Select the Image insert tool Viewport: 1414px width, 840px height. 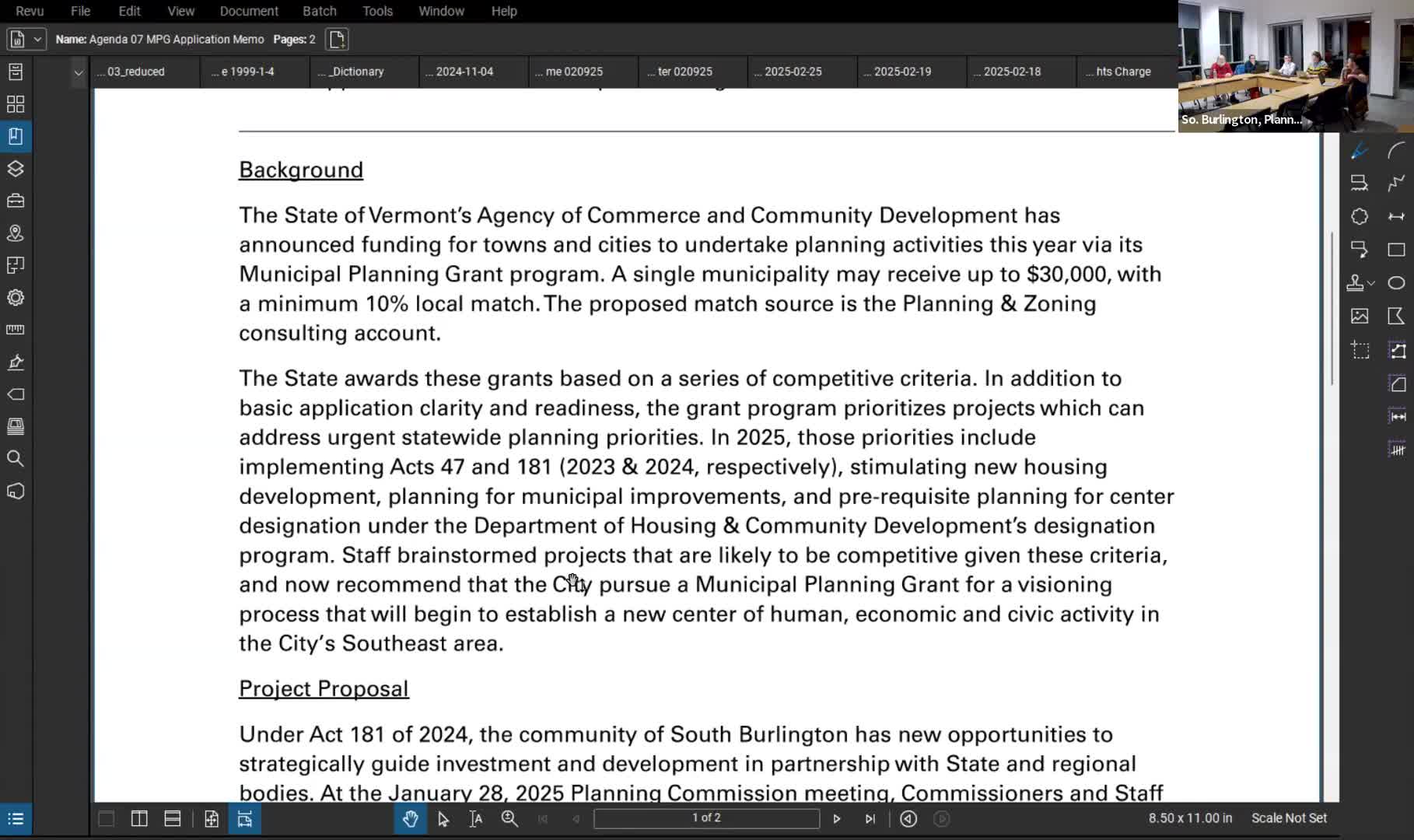coord(1360,316)
